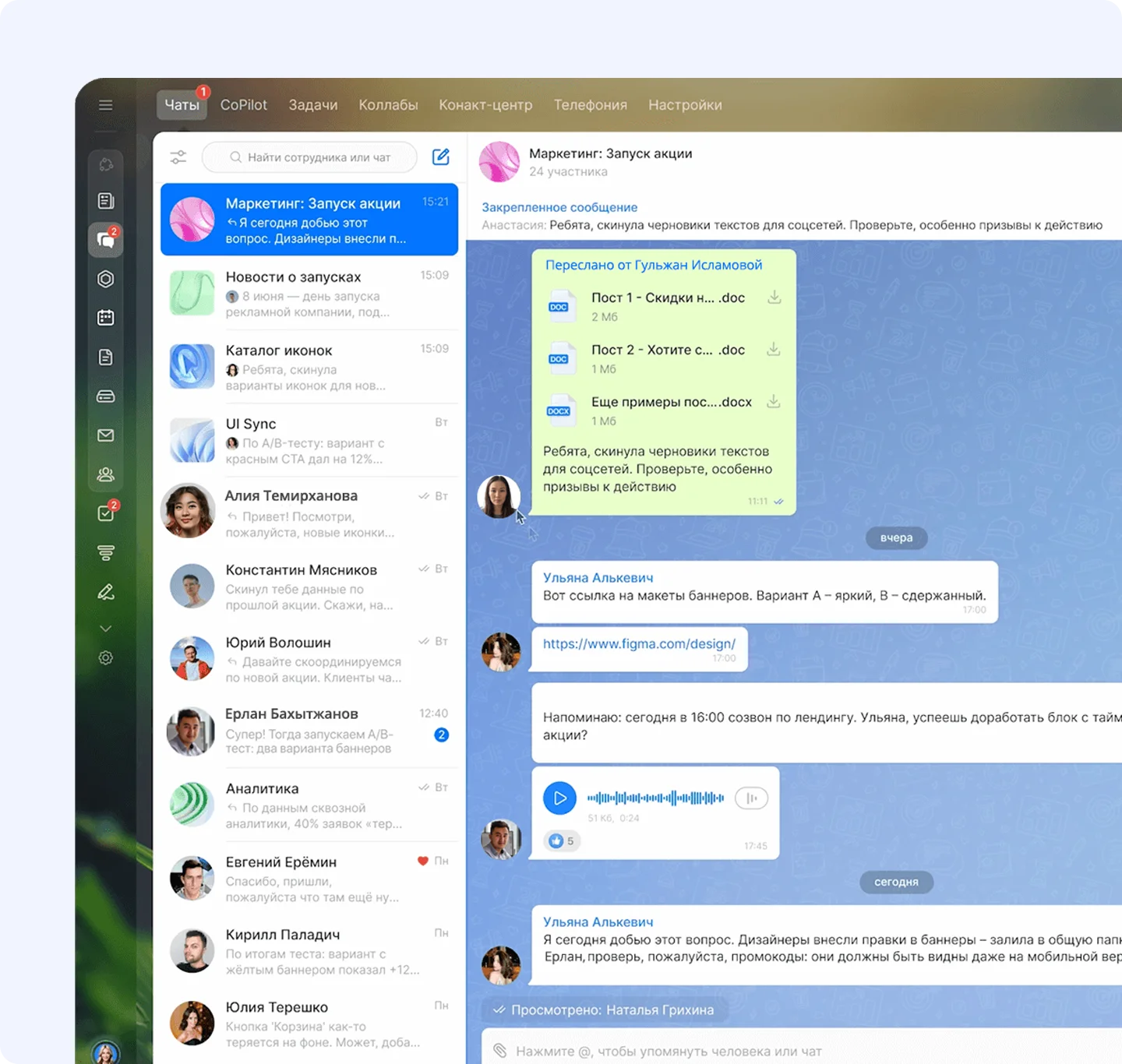Open the chat with Ерлан Бахытжанов
This screenshot has width=1122, height=1064.
[x=309, y=731]
